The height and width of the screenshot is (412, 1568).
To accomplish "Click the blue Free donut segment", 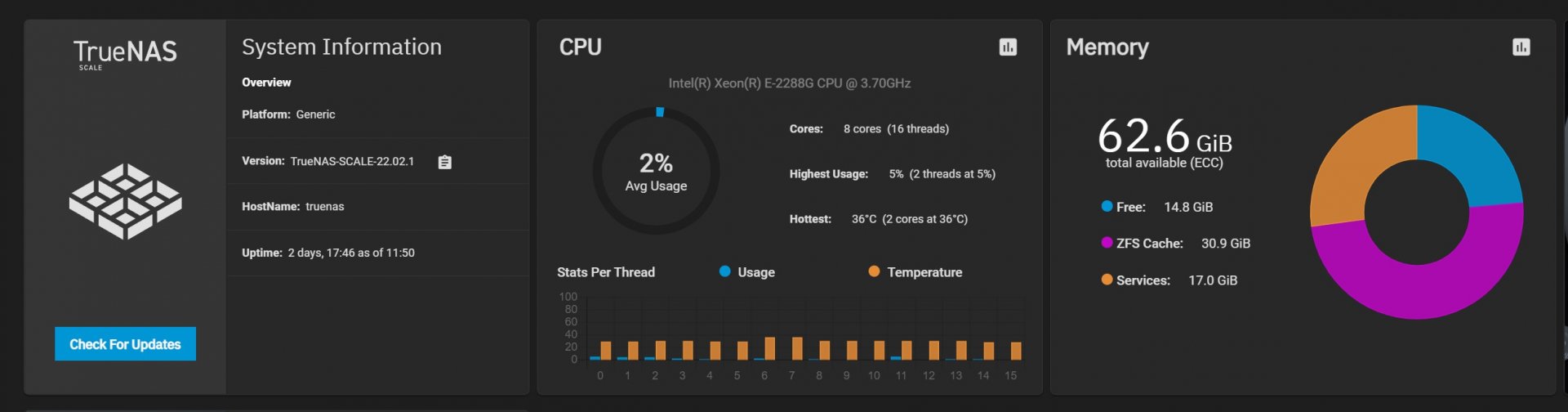I will [1472, 150].
